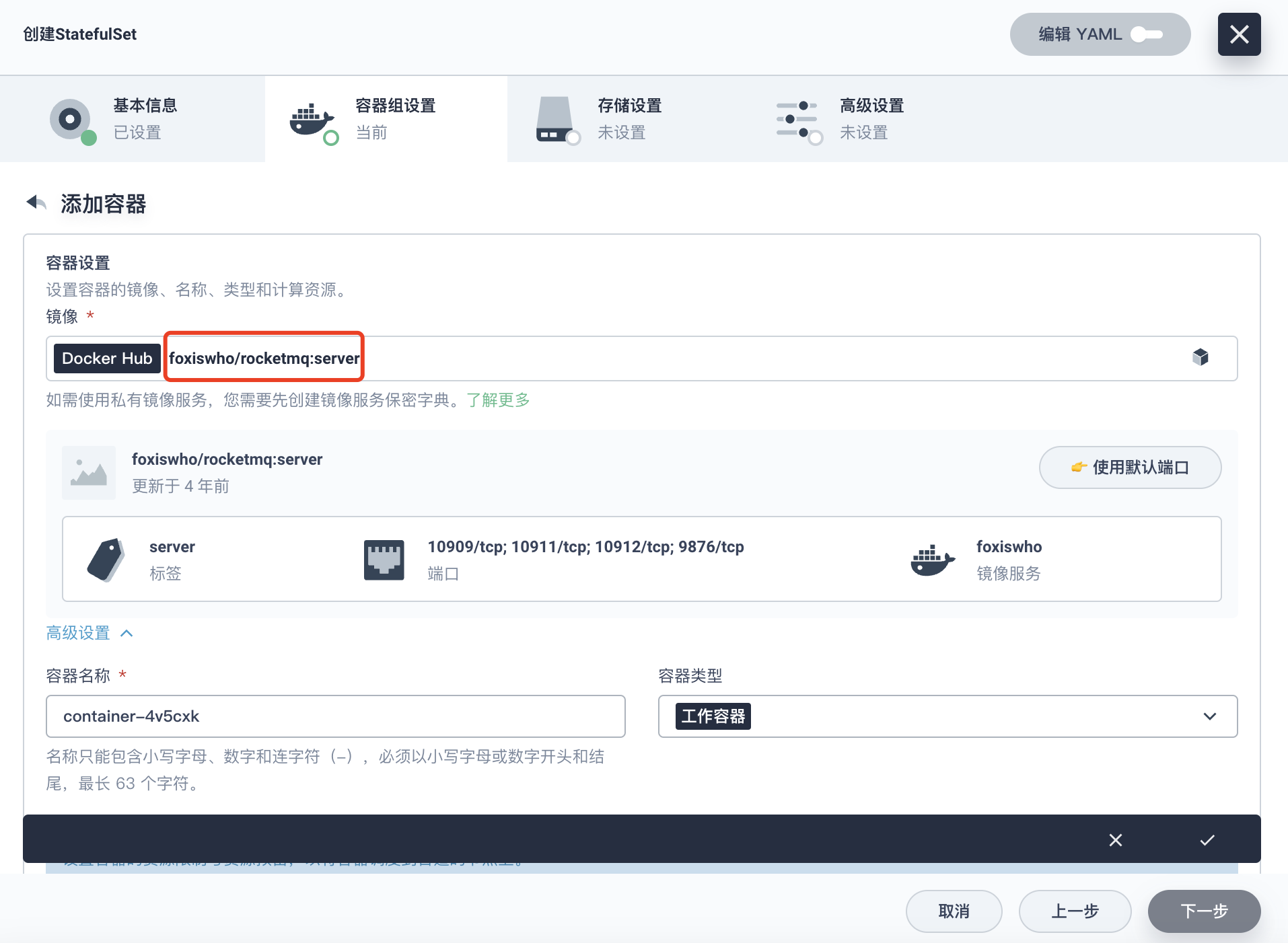The width and height of the screenshot is (1288, 943).
Task: Click the cube icon in image field
Action: coord(1201,357)
